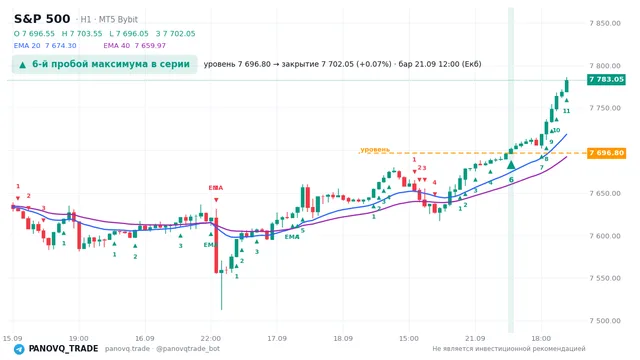640x360 pixels.
Task: Click the 7 650.00 price axis label
Action: (x=605, y=193)
